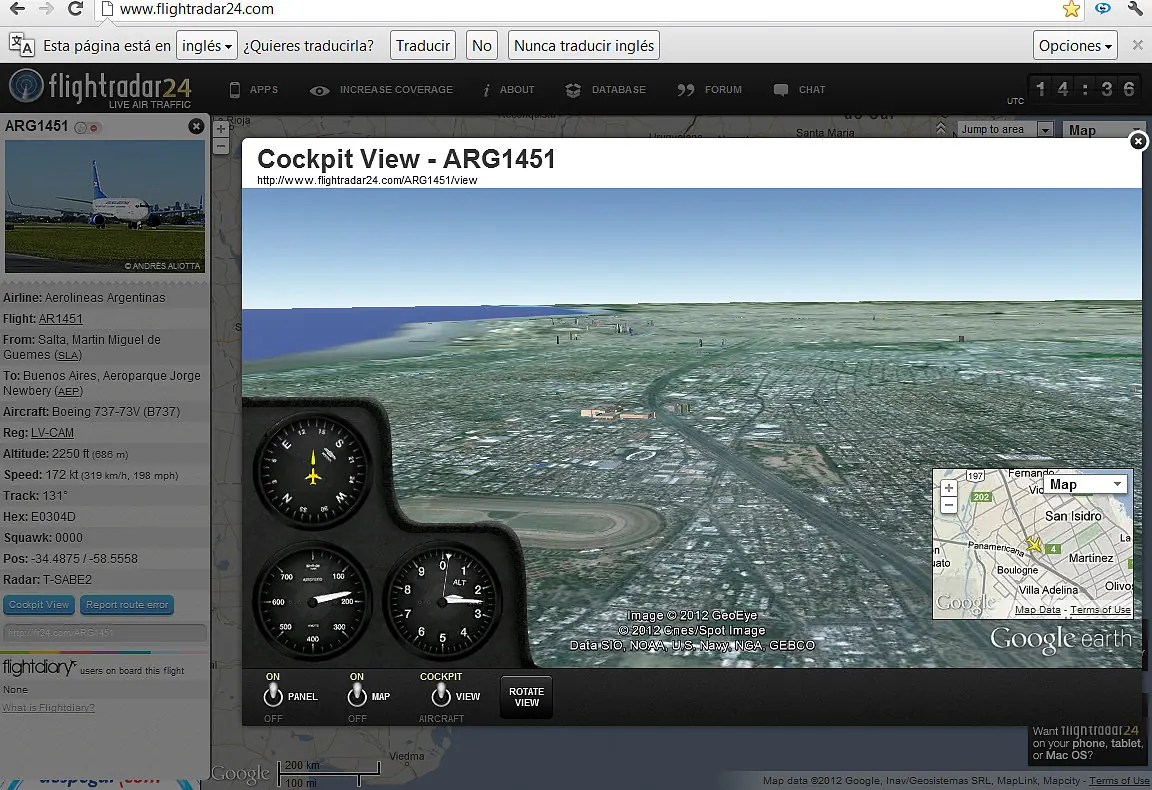Image resolution: width=1152 pixels, height=790 pixels.
Task: Click the Terms of Use link on mini map
Action: click(1100, 610)
